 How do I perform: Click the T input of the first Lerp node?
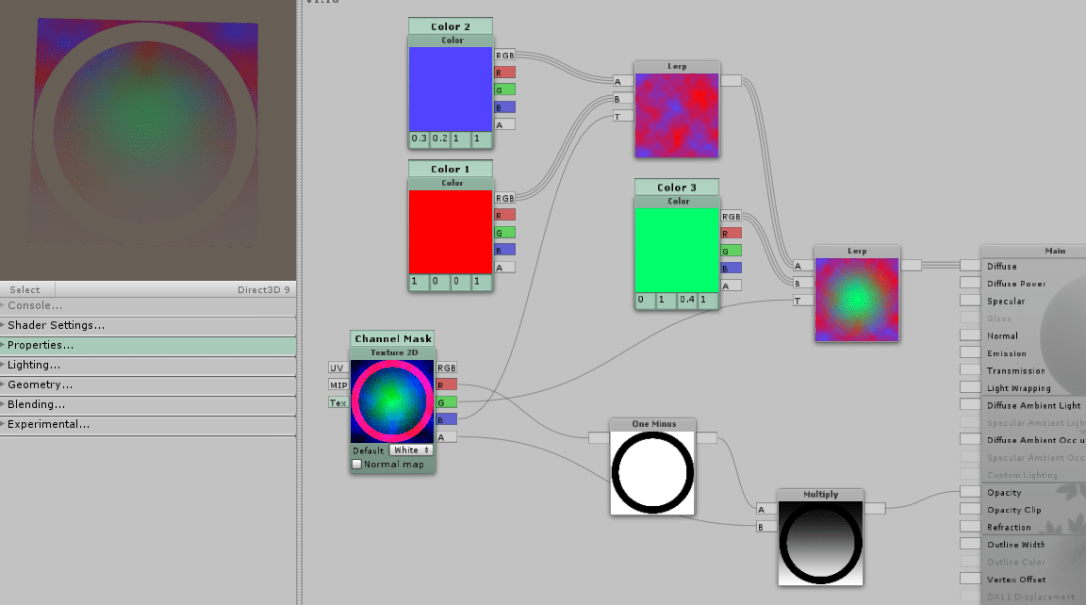tap(618, 116)
